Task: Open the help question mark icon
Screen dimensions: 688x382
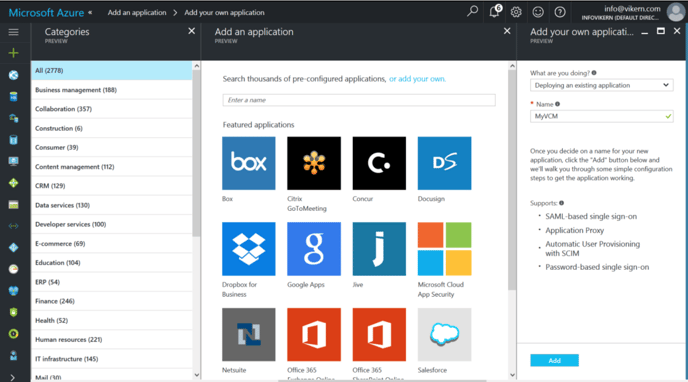Action: pos(560,12)
